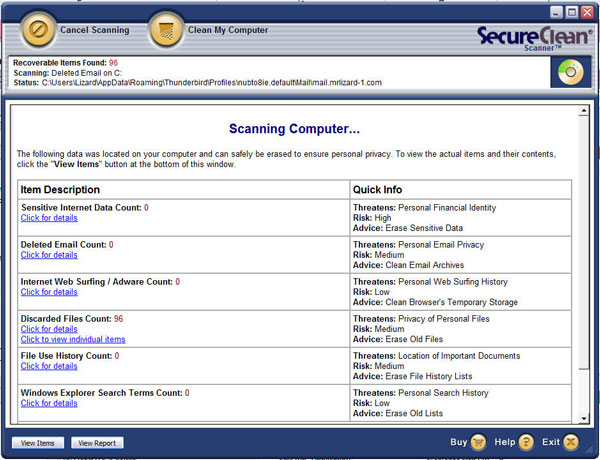Click the Buy text label
The width and height of the screenshot is (600, 460).
(458, 442)
